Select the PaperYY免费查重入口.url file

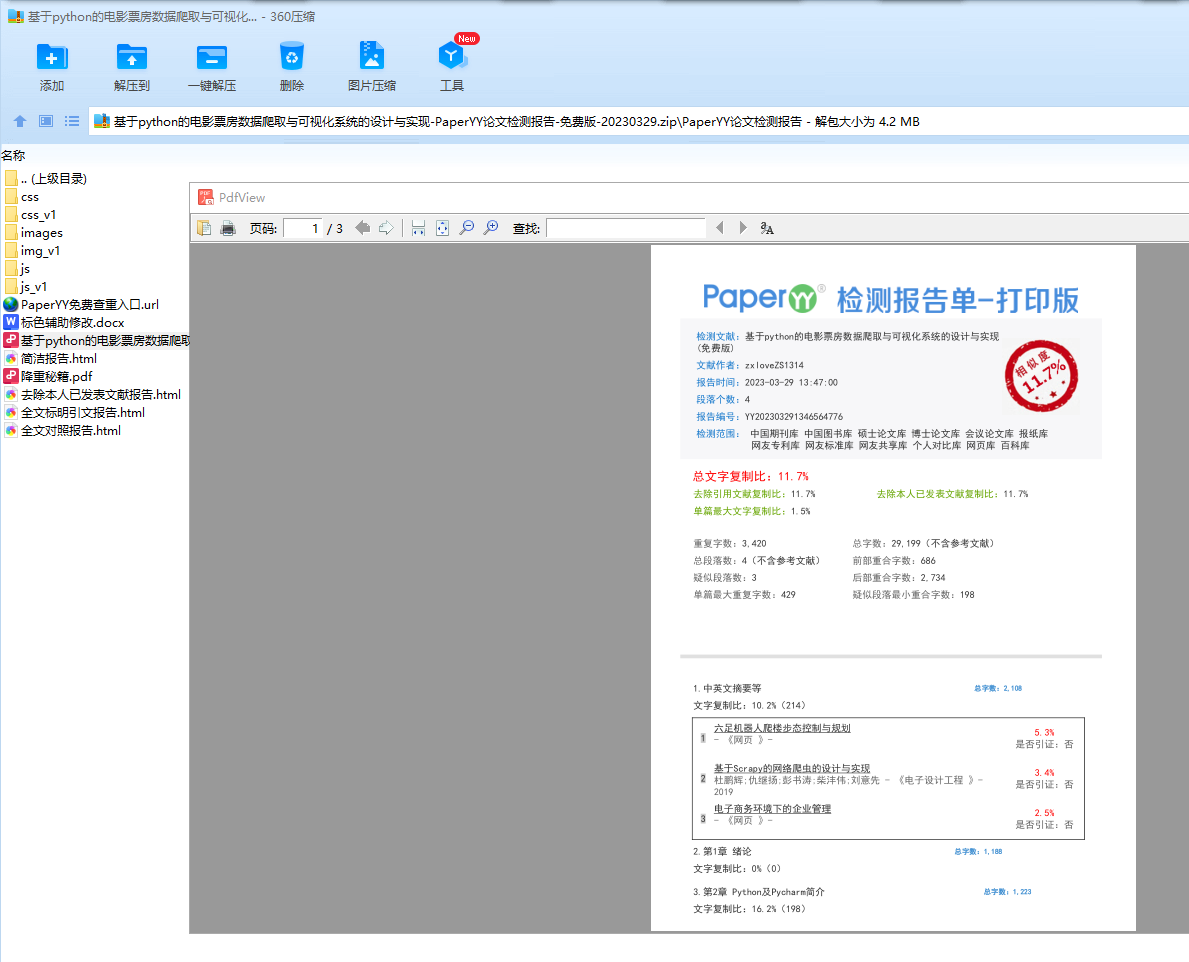click(81, 305)
